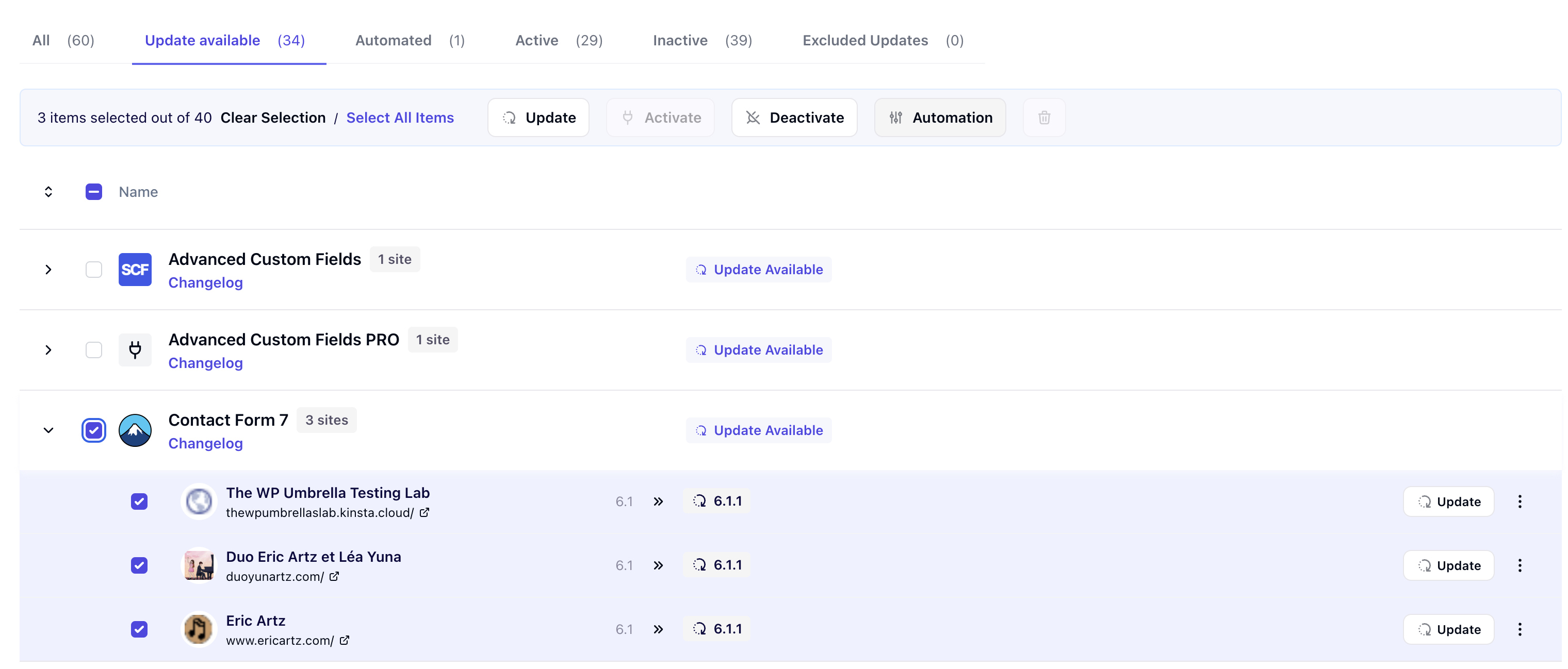Viewport: 1568px width, 669px height.
Task: Click Update Available badge for Contact Form 7
Action: (759, 430)
